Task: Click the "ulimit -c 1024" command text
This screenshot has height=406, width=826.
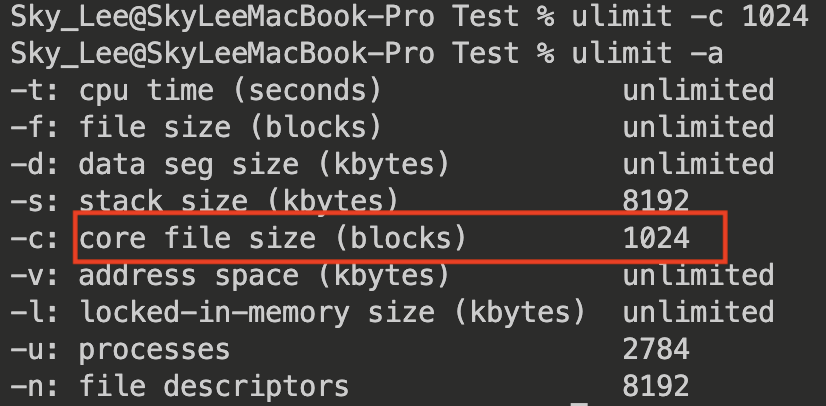Action: [x=690, y=19]
